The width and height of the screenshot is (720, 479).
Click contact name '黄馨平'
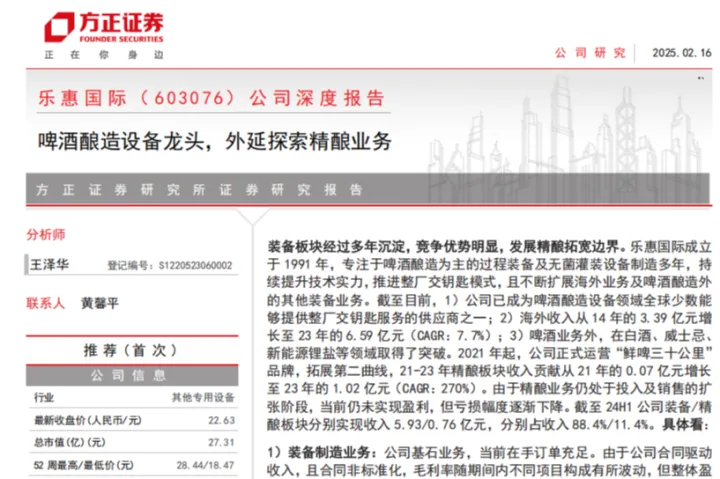point(100,303)
